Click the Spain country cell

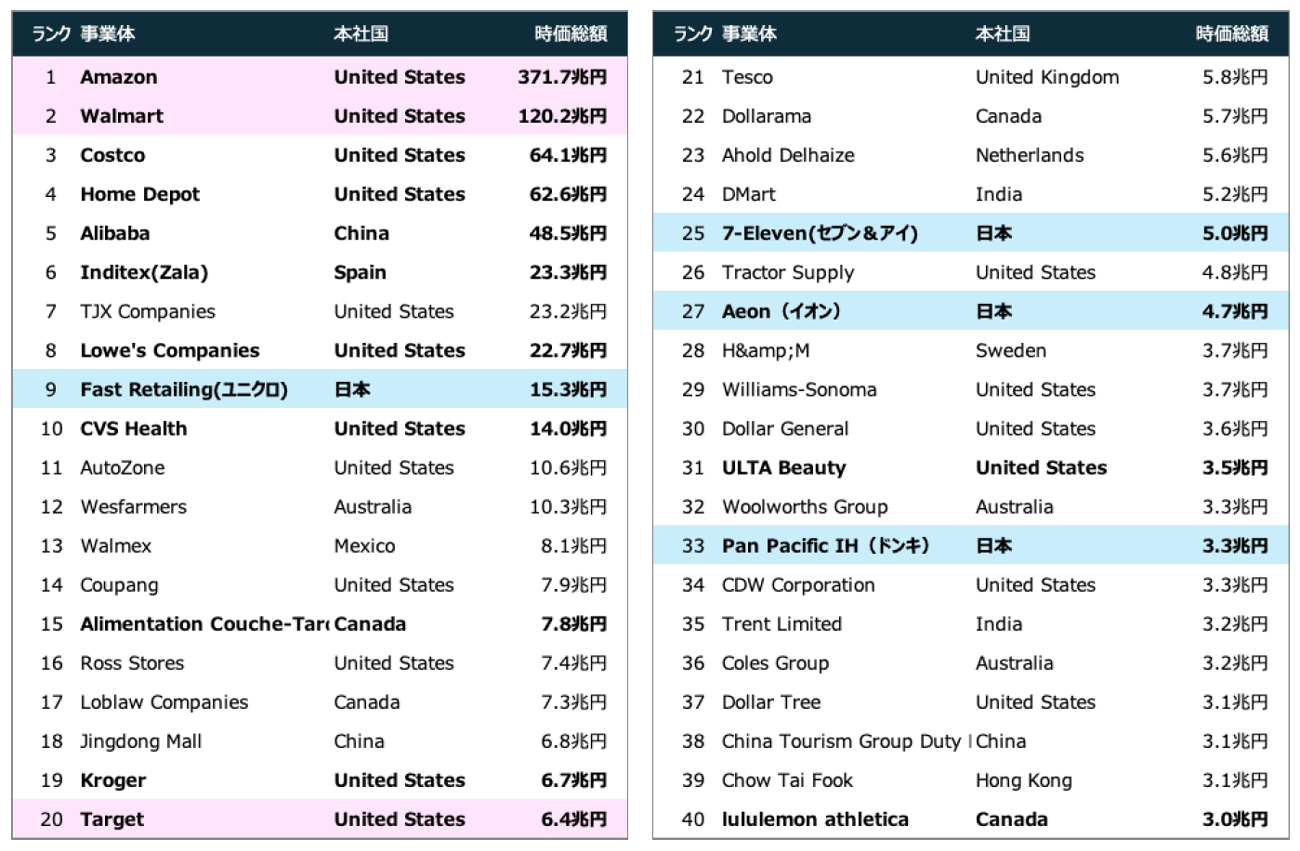click(360, 273)
